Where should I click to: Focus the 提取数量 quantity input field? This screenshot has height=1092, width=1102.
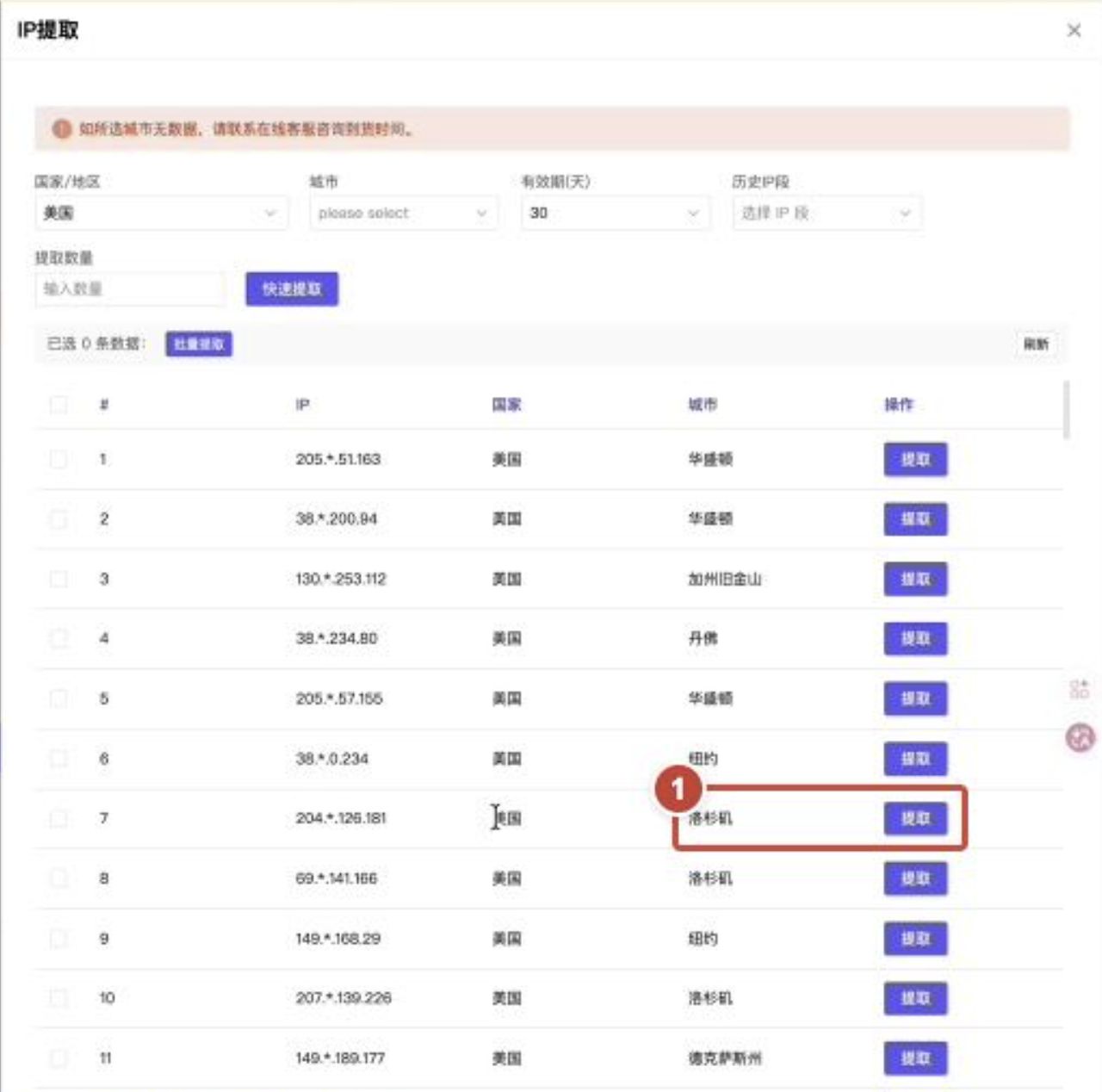coord(130,289)
